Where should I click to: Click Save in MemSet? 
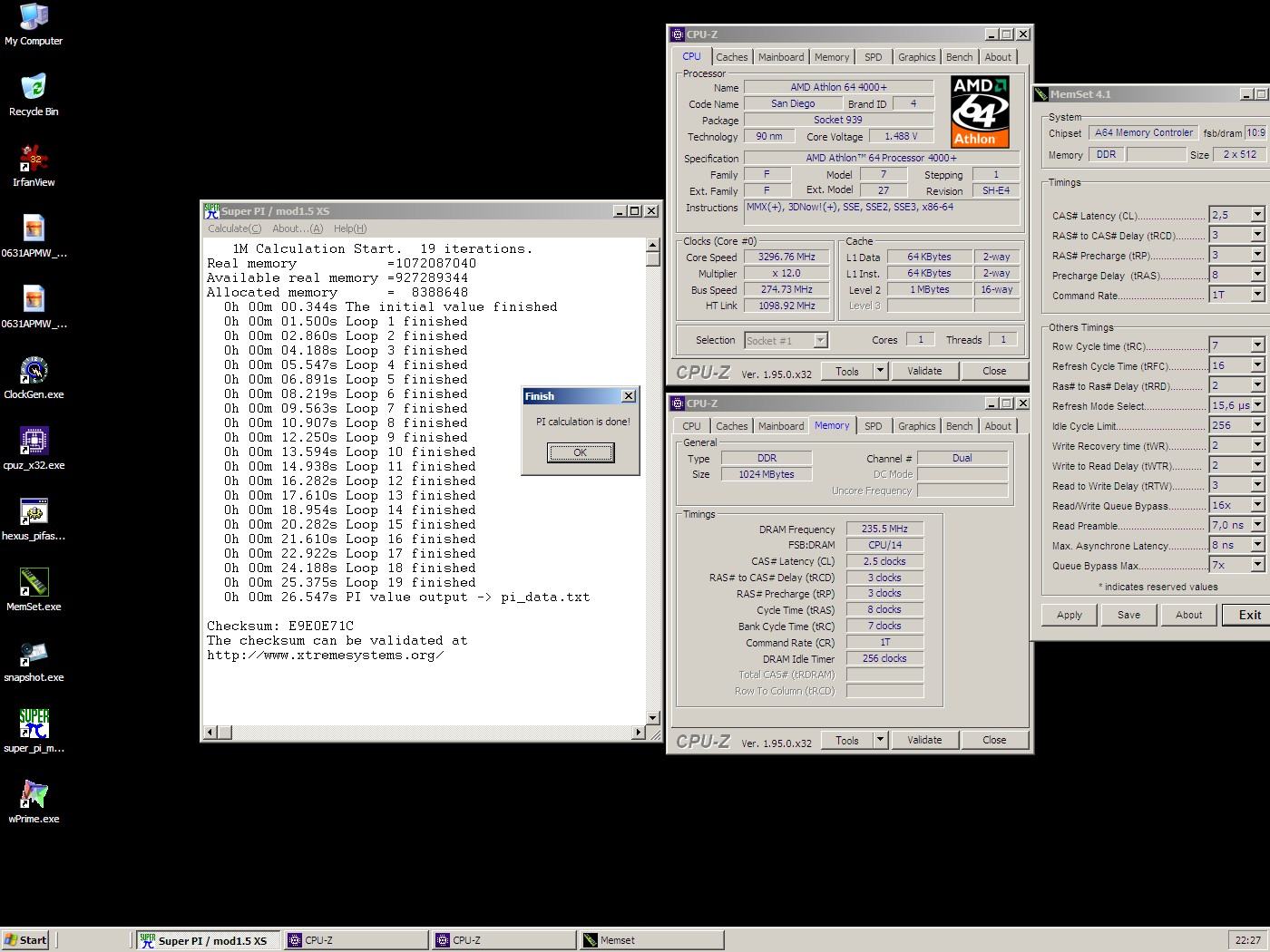(x=1129, y=615)
